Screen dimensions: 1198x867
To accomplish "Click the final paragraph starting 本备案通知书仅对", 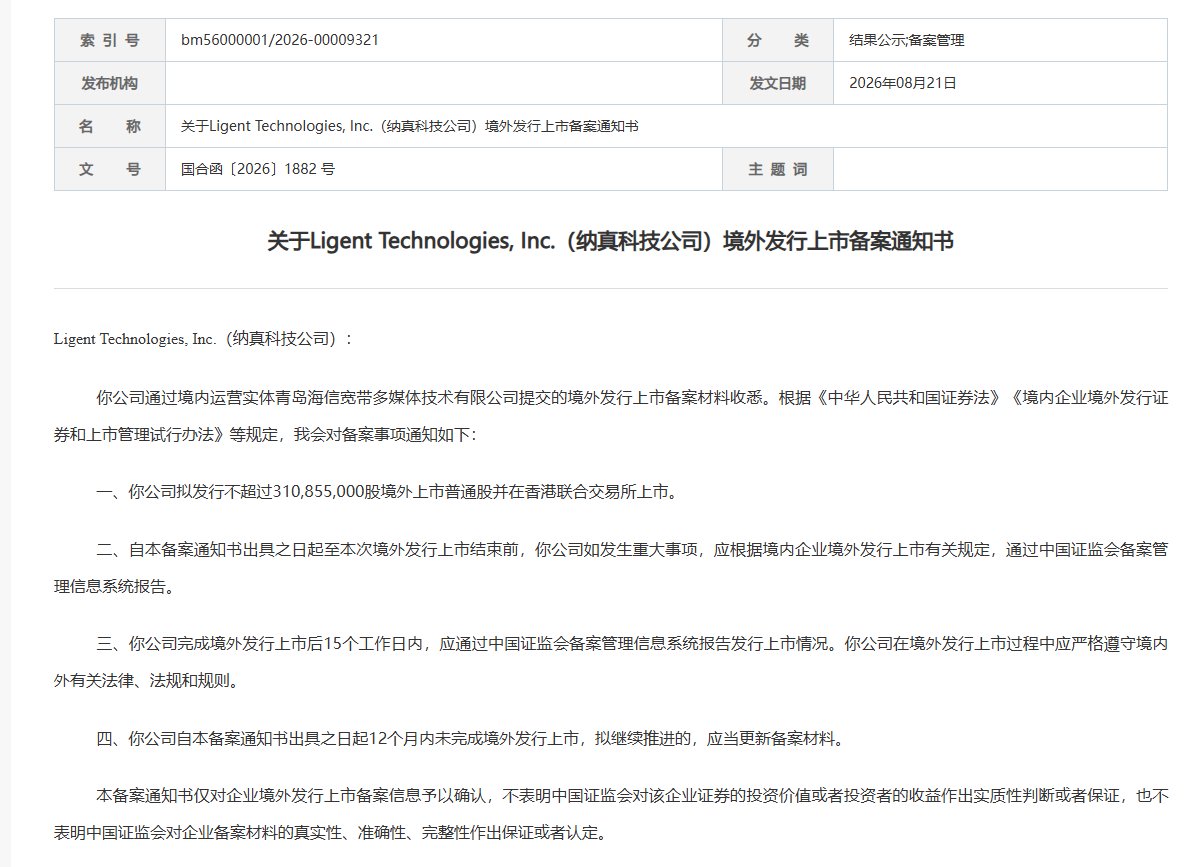I will click(610, 814).
